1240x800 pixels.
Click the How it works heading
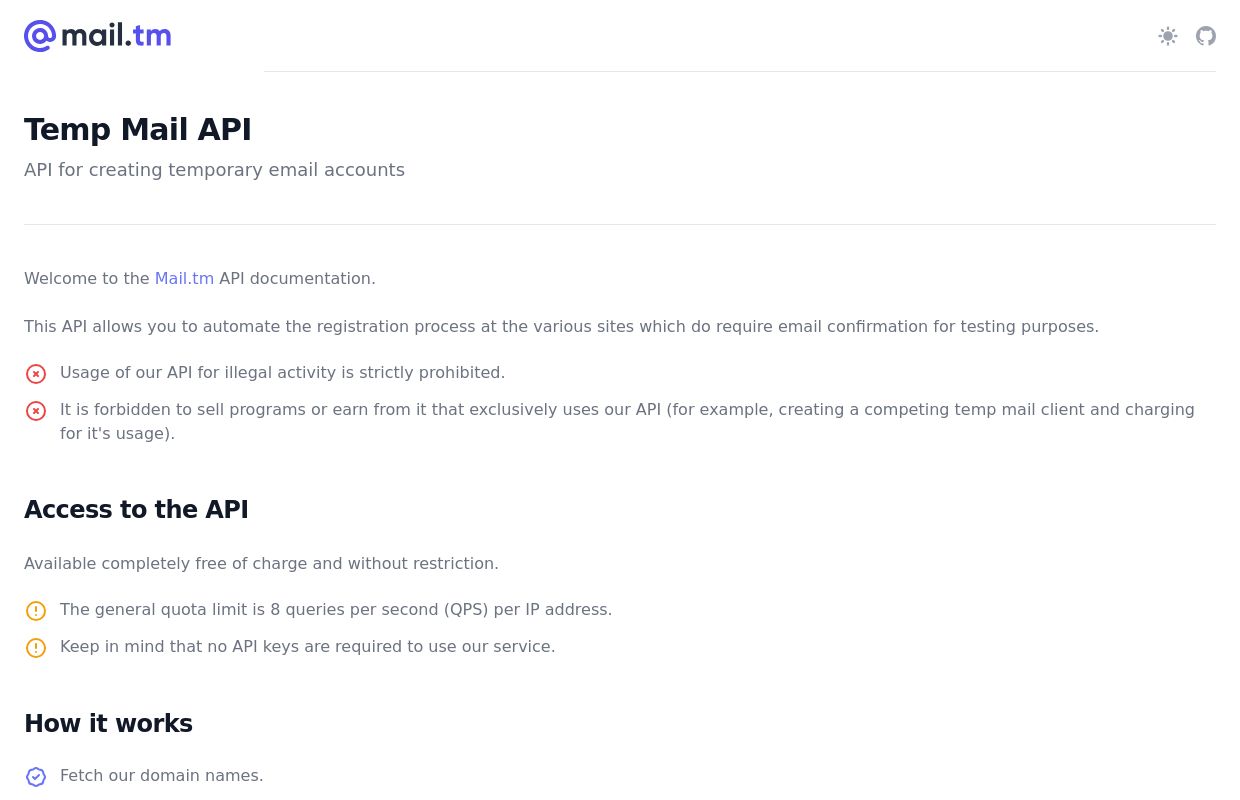pos(108,724)
